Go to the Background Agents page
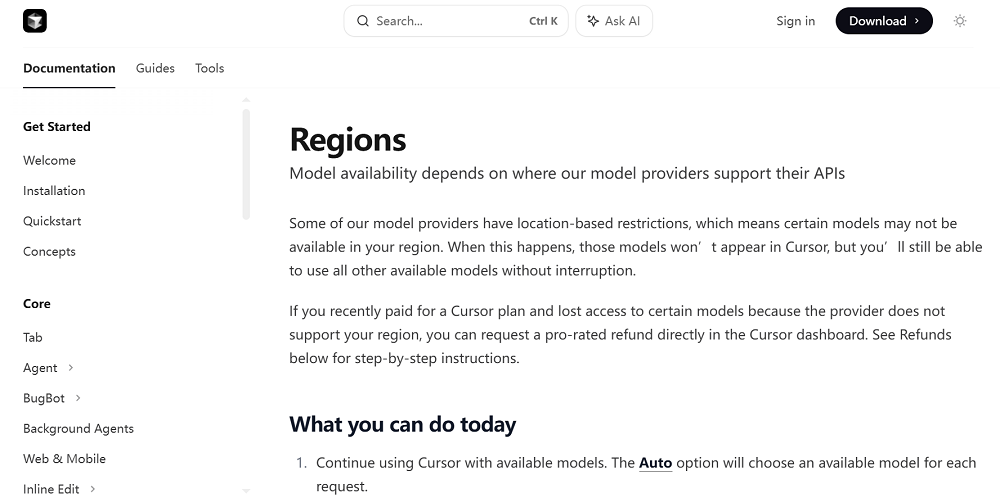 click(x=78, y=428)
